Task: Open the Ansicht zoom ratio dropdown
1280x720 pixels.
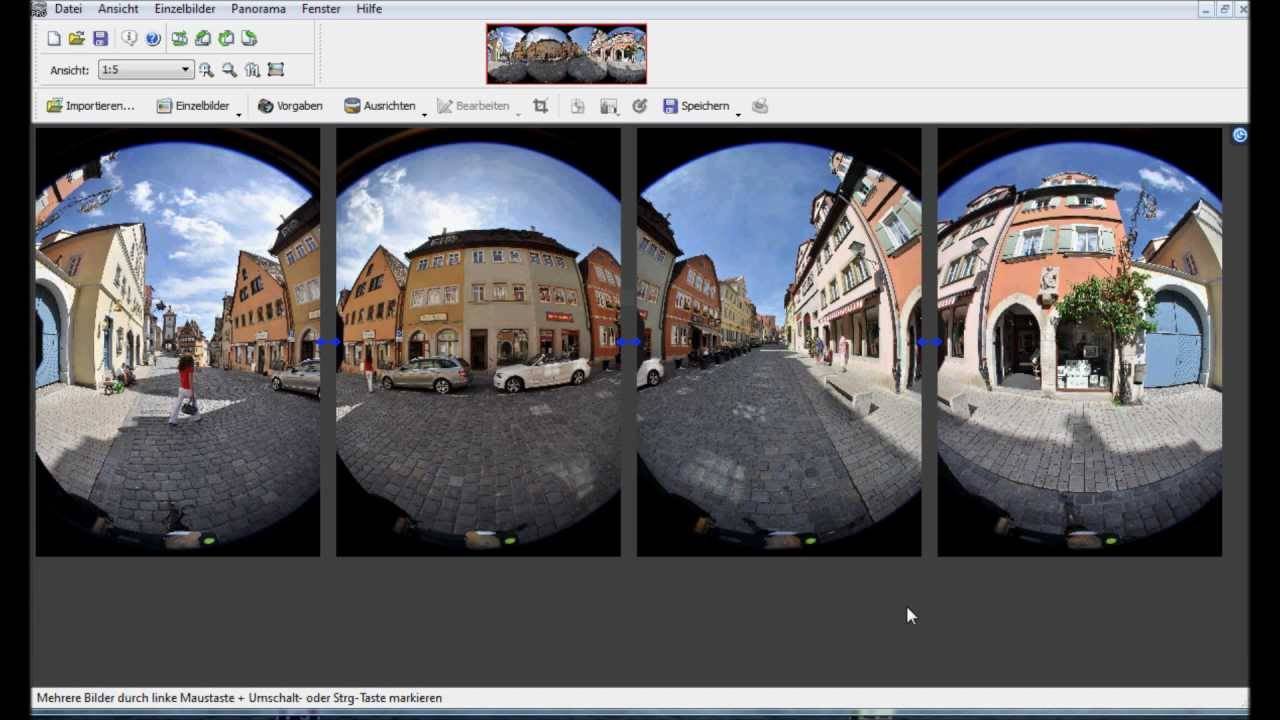Action: (x=145, y=70)
